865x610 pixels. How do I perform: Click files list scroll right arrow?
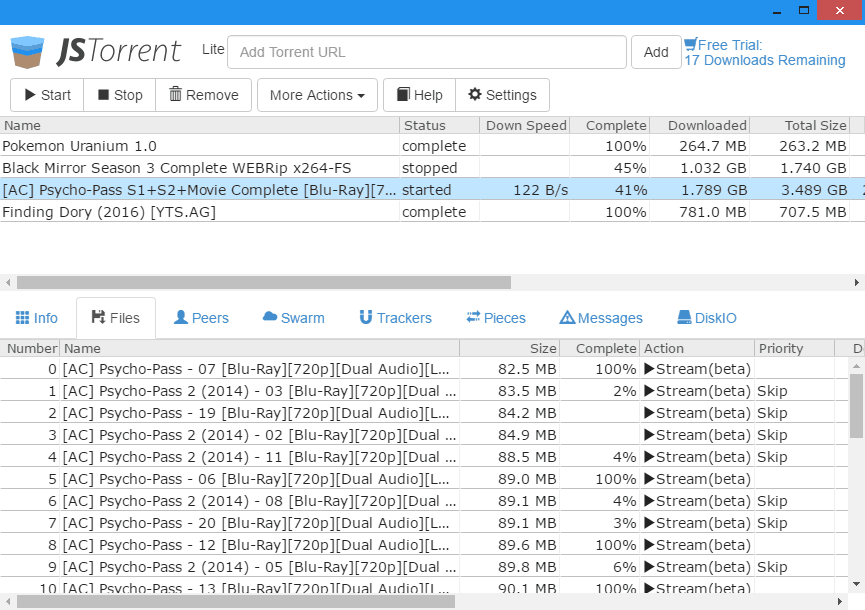840,601
